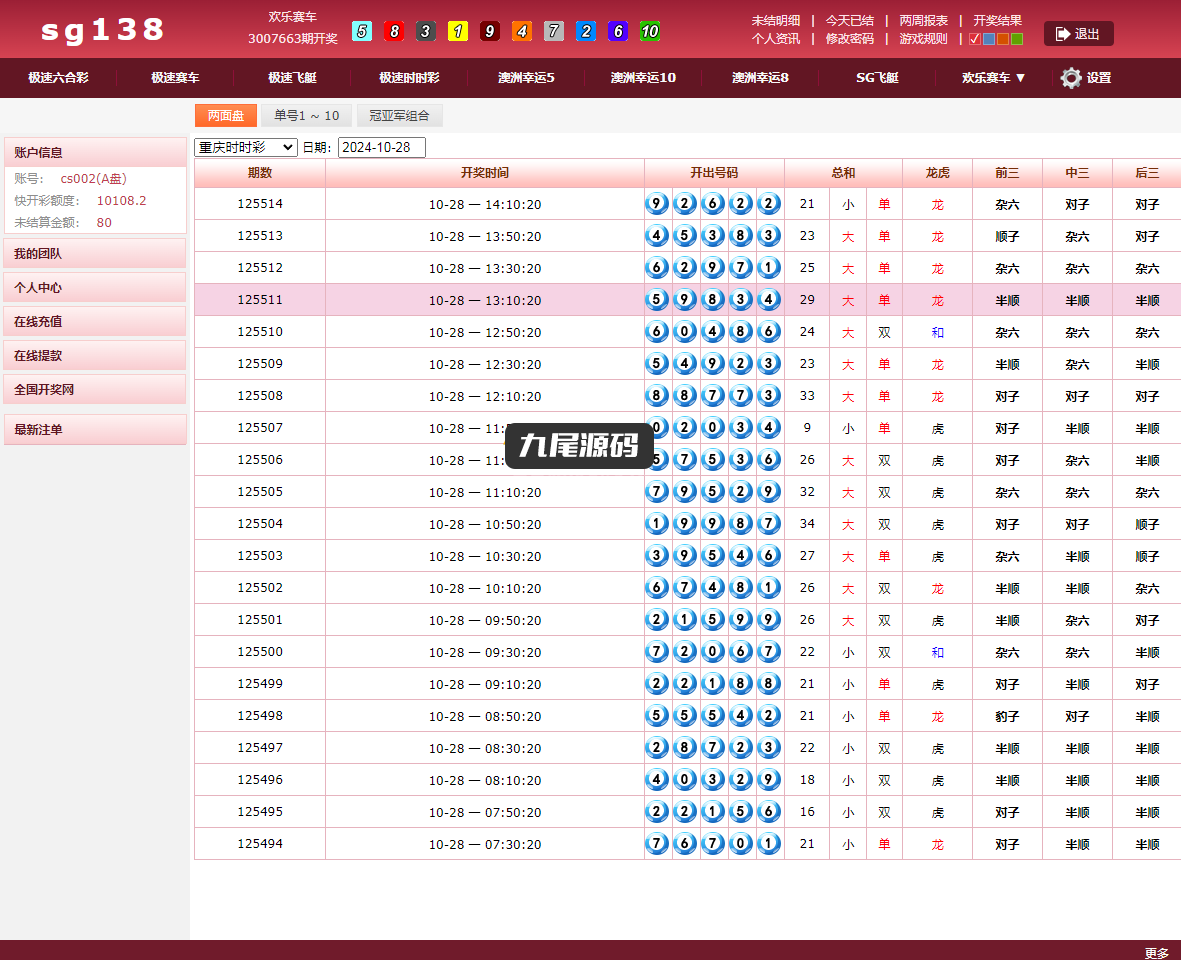The image size is (1181, 960).
Task: Click the sg138 site logo
Action: pos(102,30)
